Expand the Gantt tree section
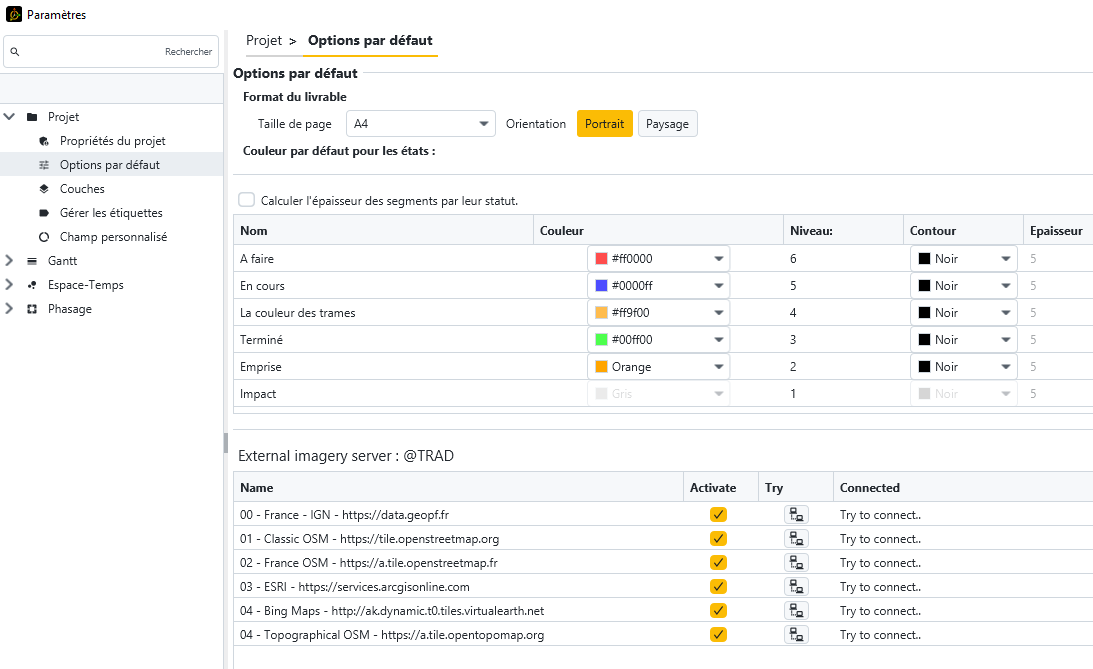The height and width of the screenshot is (669, 1093). point(9,260)
